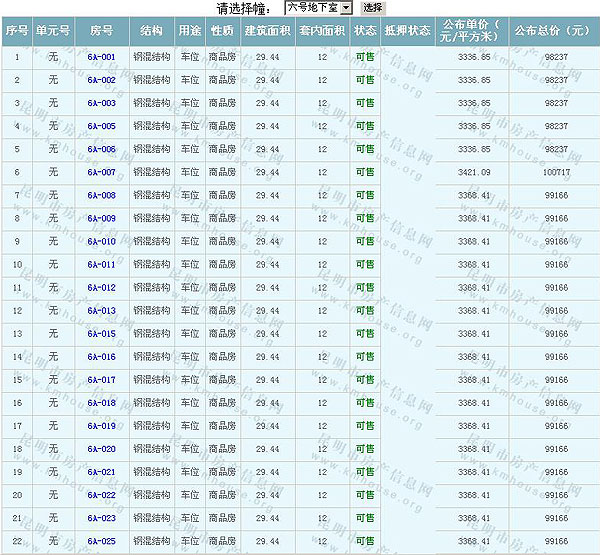
Task: Open the 6A-020 room link
Action: pos(101,449)
